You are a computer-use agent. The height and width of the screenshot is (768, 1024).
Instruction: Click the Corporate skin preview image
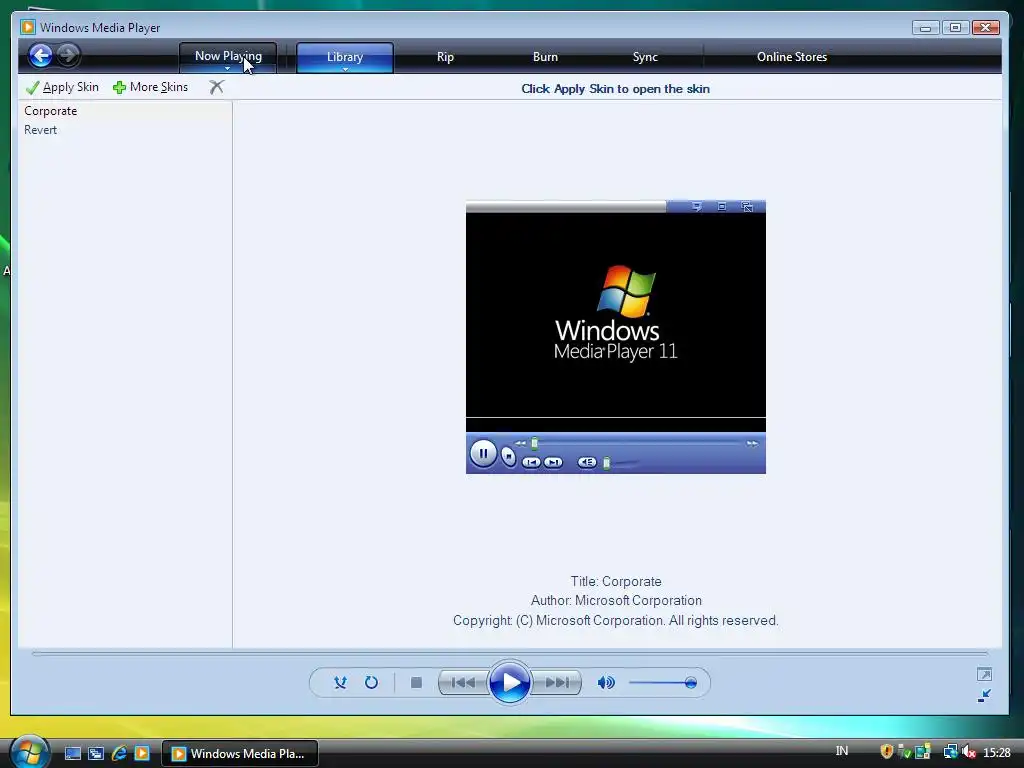coord(616,337)
